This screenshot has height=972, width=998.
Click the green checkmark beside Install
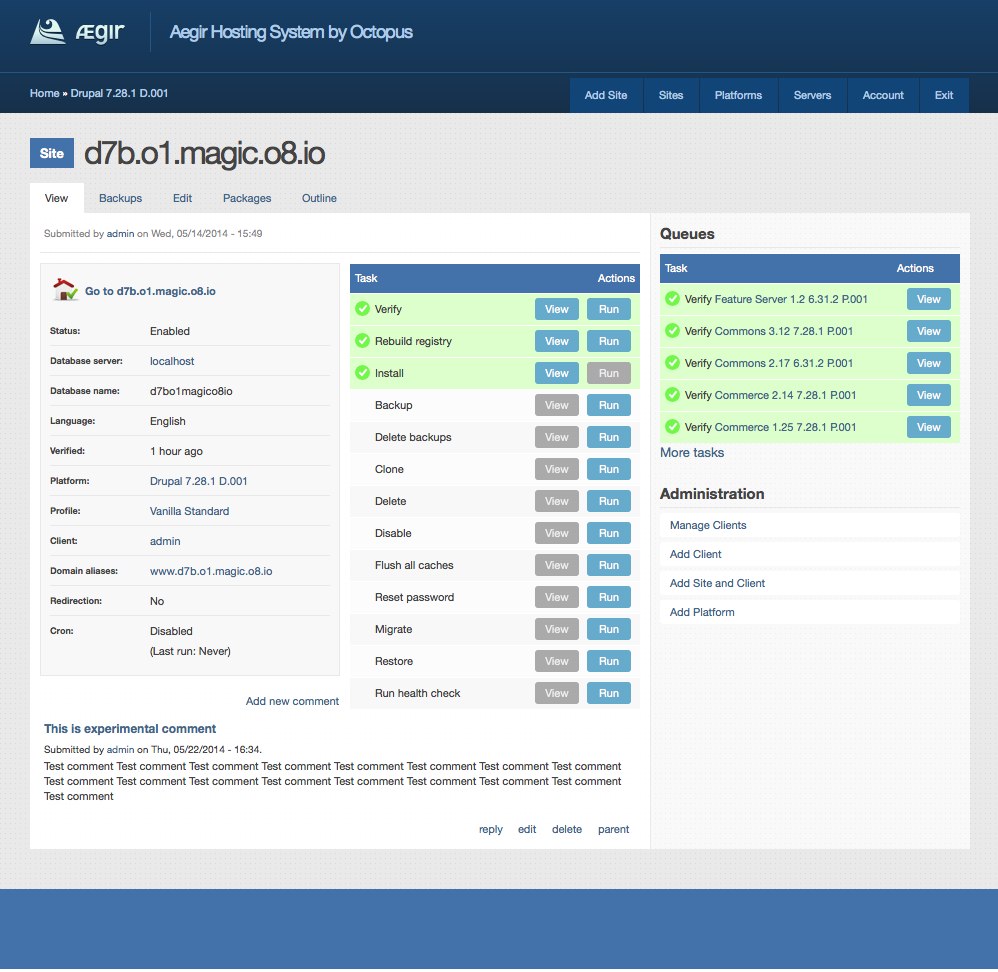point(362,373)
